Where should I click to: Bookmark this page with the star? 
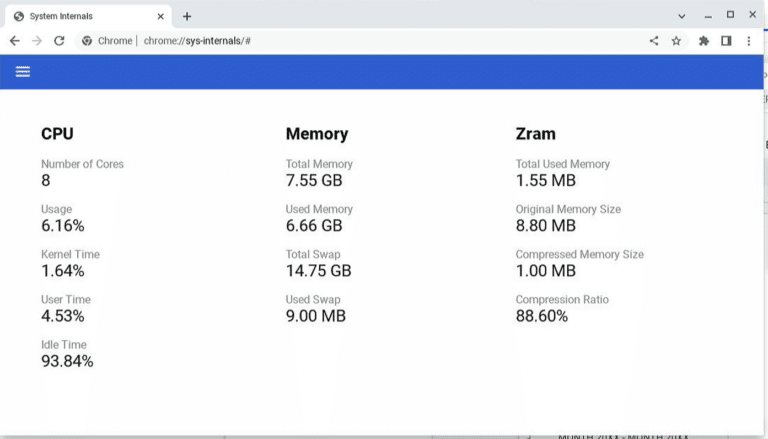676,41
